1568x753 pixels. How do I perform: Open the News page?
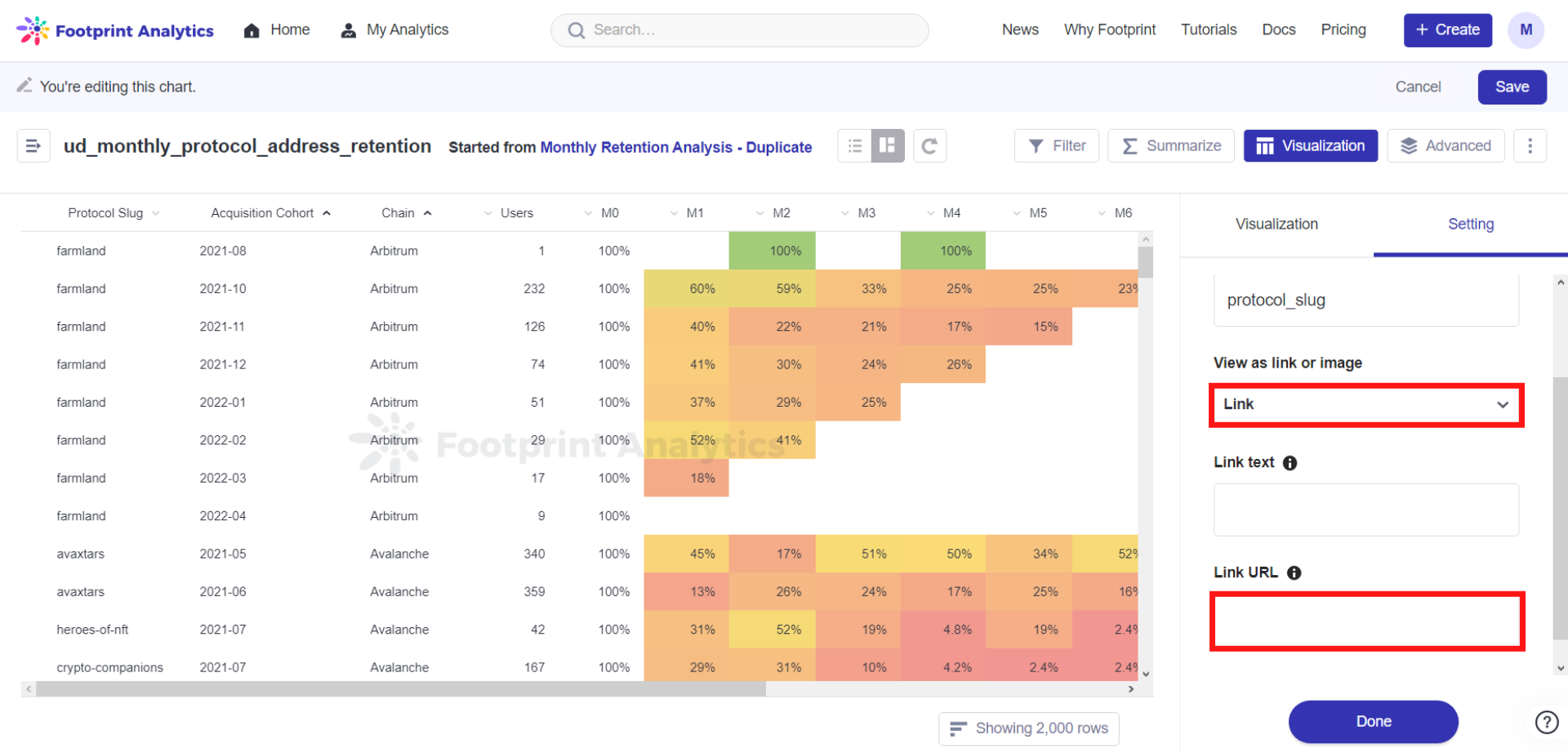click(x=1020, y=30)
